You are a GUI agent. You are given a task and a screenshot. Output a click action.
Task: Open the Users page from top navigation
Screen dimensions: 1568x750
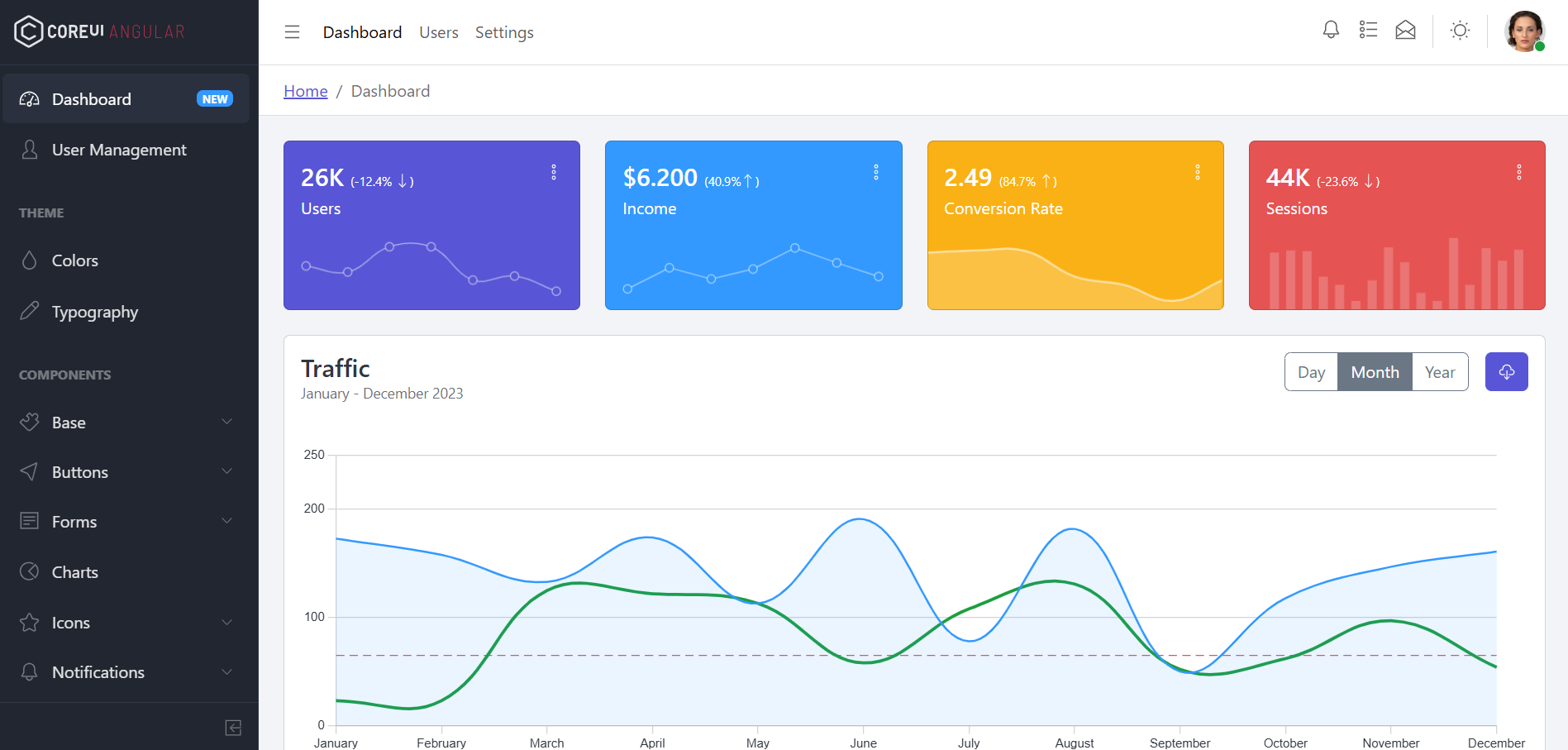(x=438, y=32)
